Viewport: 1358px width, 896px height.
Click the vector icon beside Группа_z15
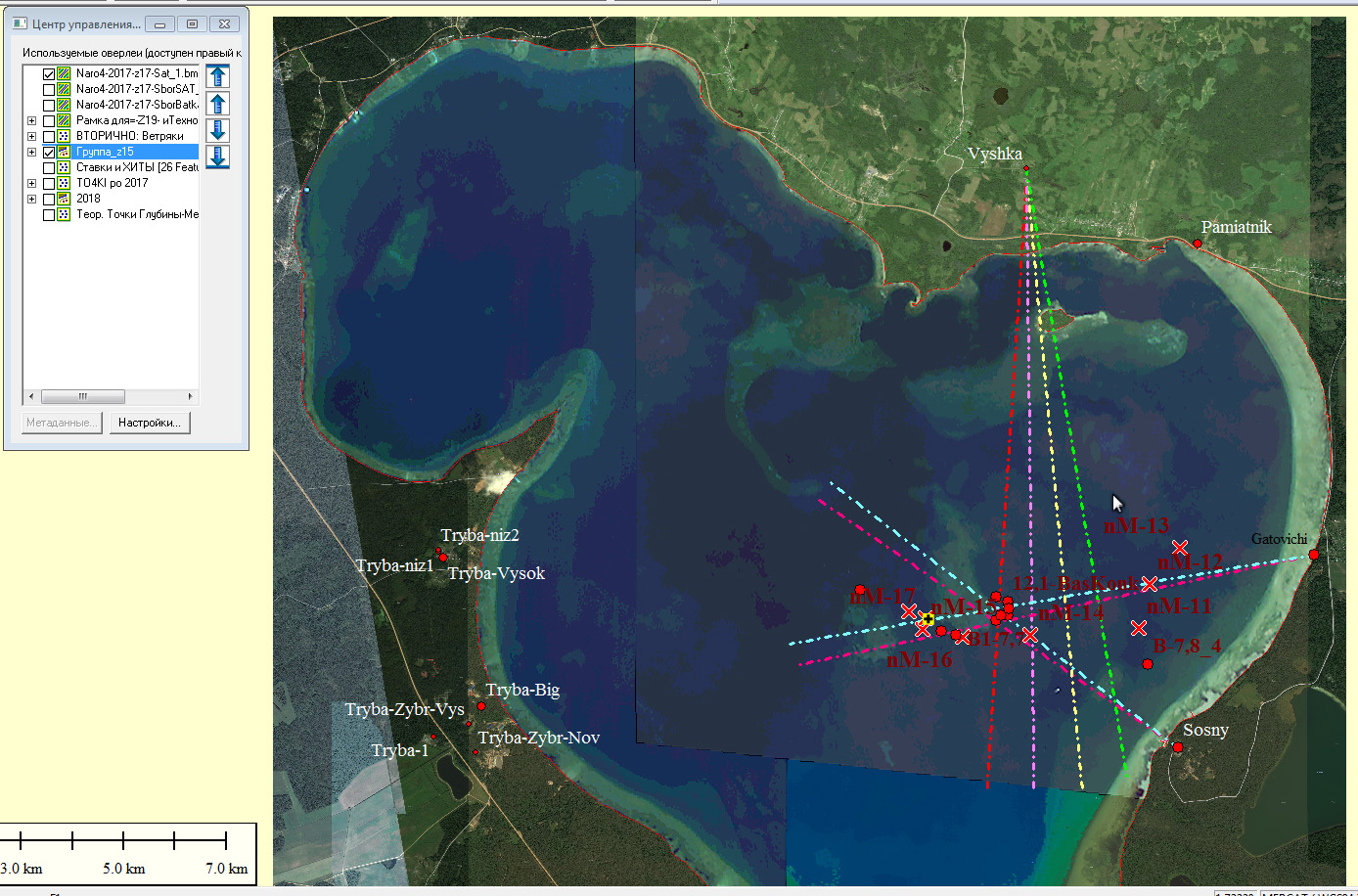64,152
